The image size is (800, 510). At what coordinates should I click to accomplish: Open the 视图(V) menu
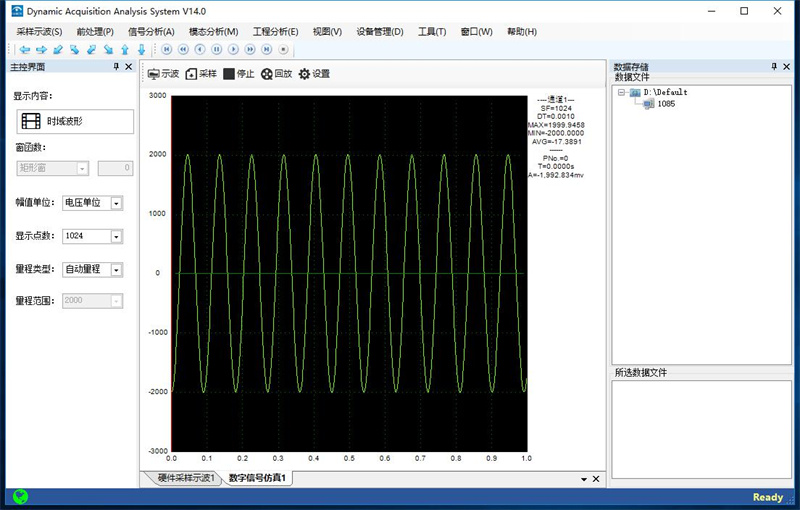pos(327,32)
